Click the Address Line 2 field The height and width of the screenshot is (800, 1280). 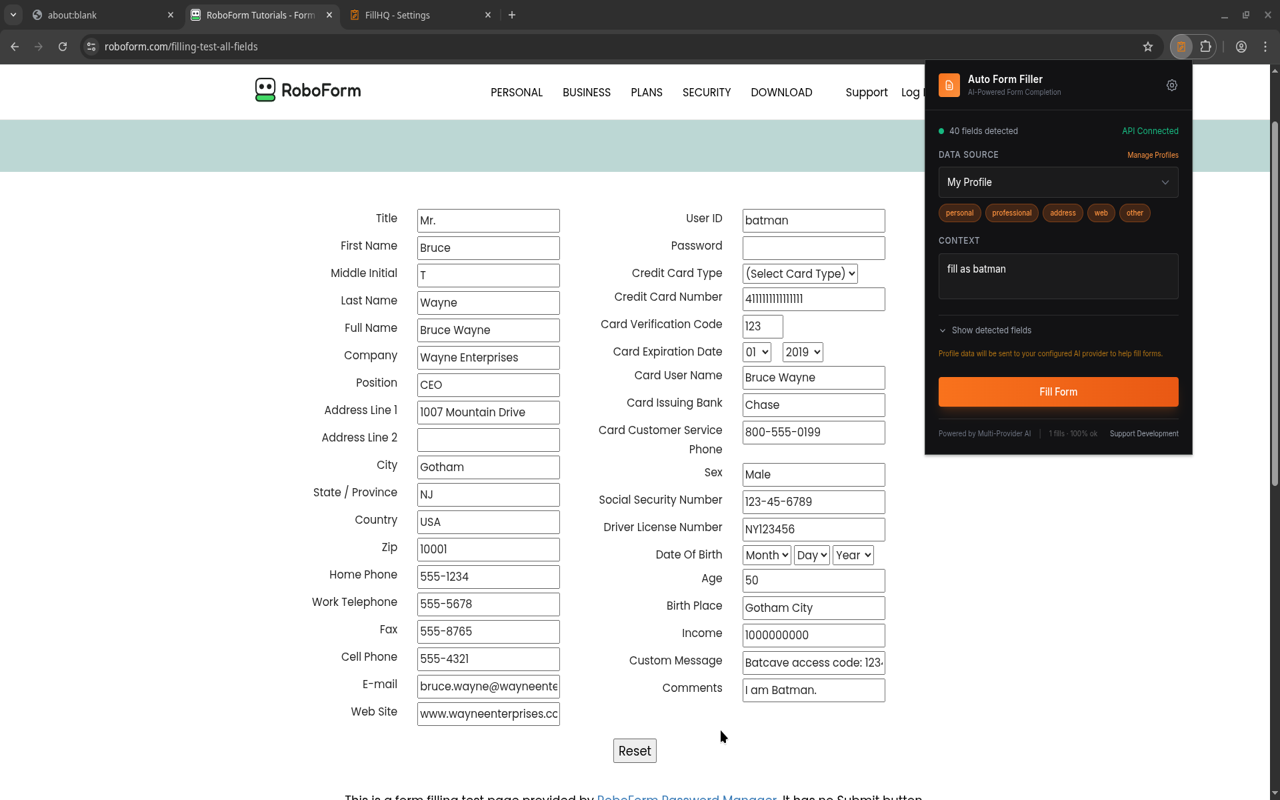488,440
